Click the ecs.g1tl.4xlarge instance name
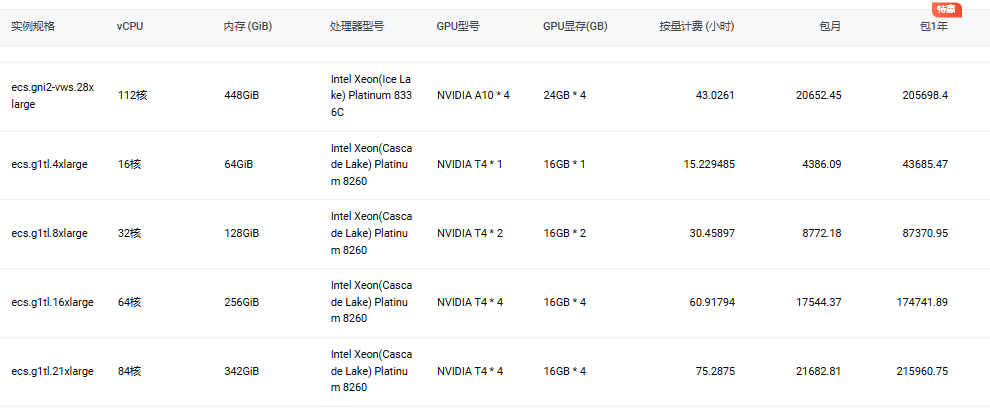The image size is (990, 410). pos(49,164)
